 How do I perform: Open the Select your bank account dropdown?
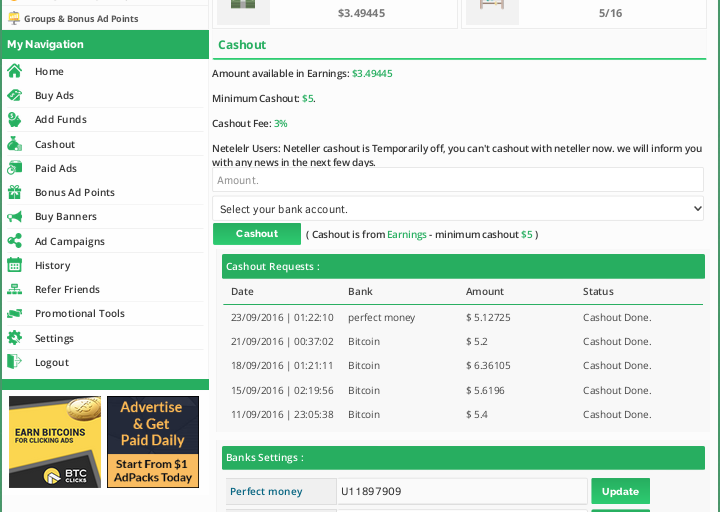coord(458,209)
